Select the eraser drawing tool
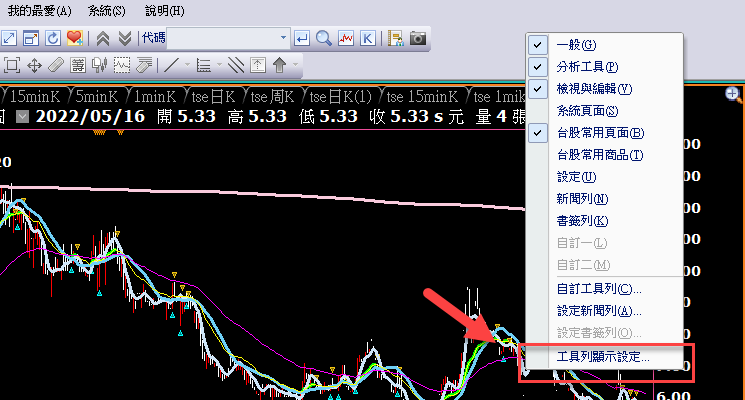745x400 pixels. tap(56, 66)
